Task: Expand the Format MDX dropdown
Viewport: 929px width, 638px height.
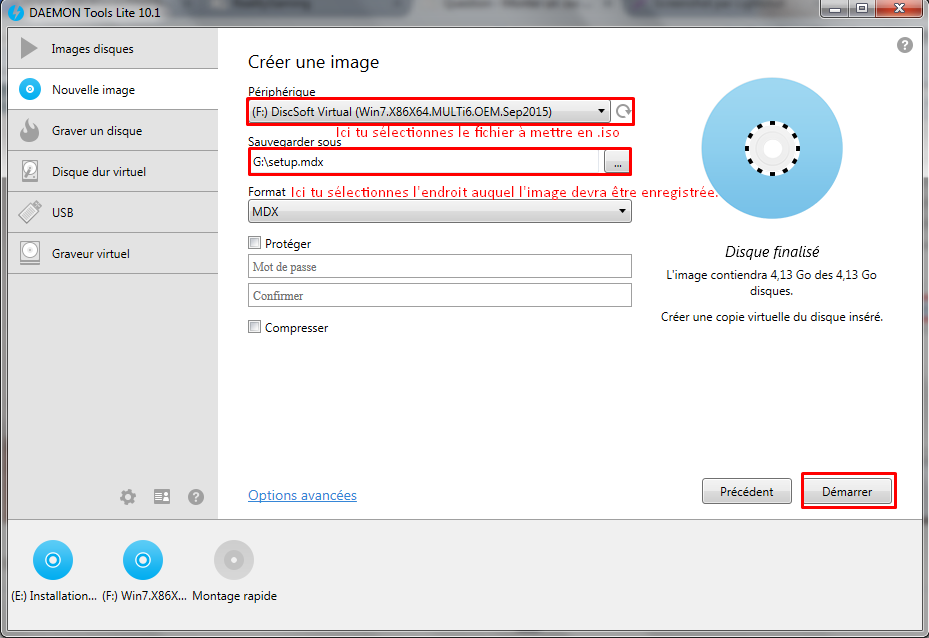Action: pyautogui.click(x=440, y=211)
